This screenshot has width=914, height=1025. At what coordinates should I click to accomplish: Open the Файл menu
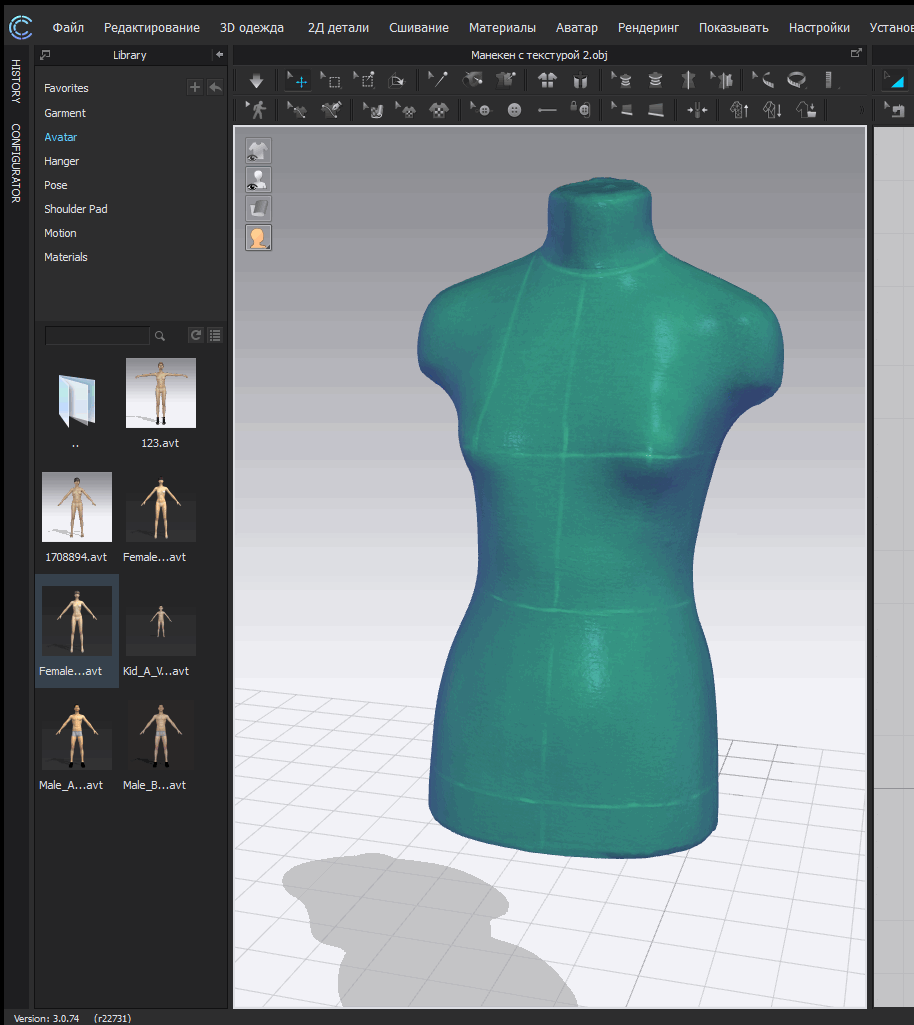click(x=68, y=28)
